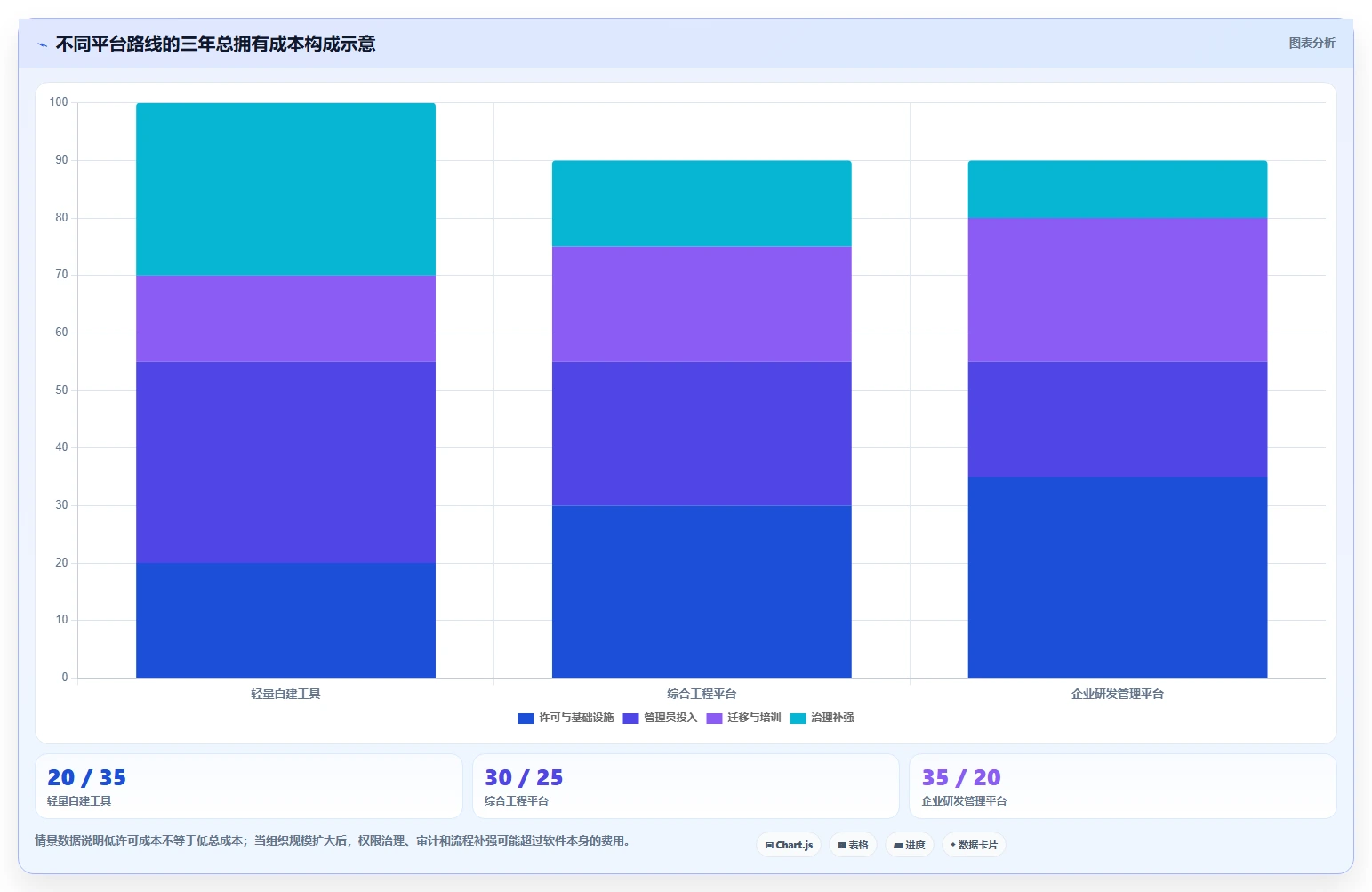
Task: Toggle the 许可与基础设施 legend series
Action: [566, 718]
